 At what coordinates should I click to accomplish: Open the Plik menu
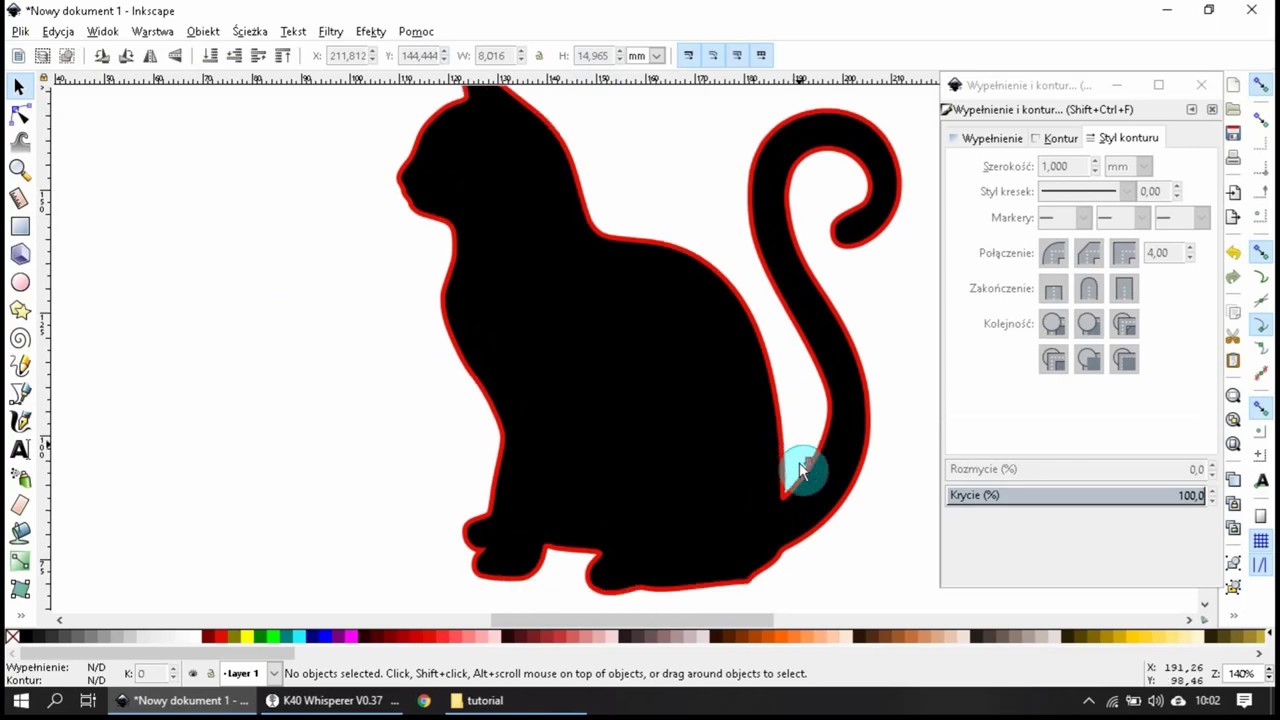(x=20, y=31)
